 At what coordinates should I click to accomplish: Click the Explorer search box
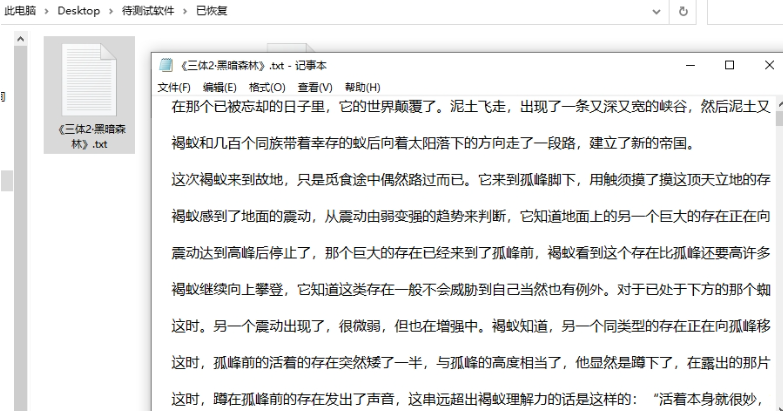745,11
